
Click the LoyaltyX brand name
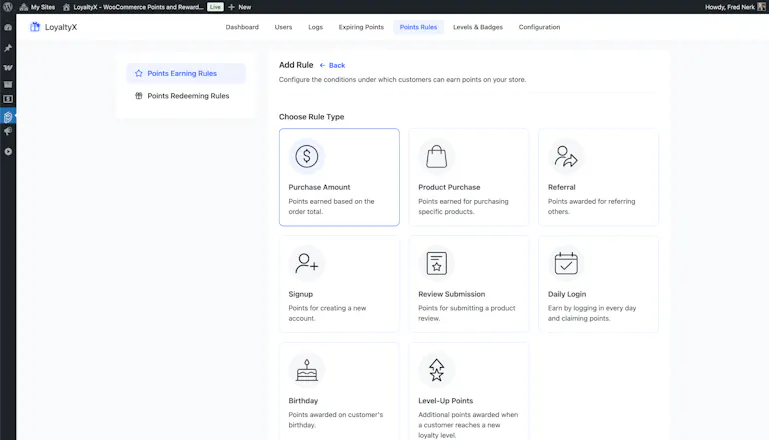[x=61, y=27]
